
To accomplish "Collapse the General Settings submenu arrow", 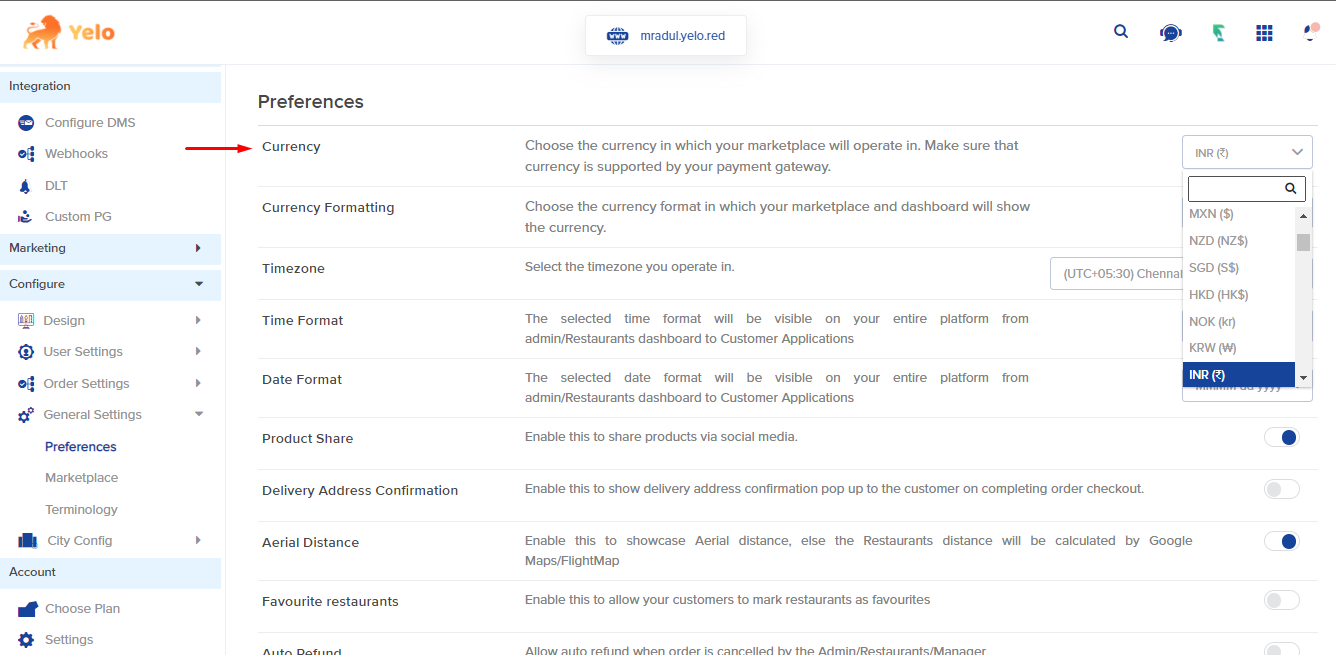I will 198,415.
